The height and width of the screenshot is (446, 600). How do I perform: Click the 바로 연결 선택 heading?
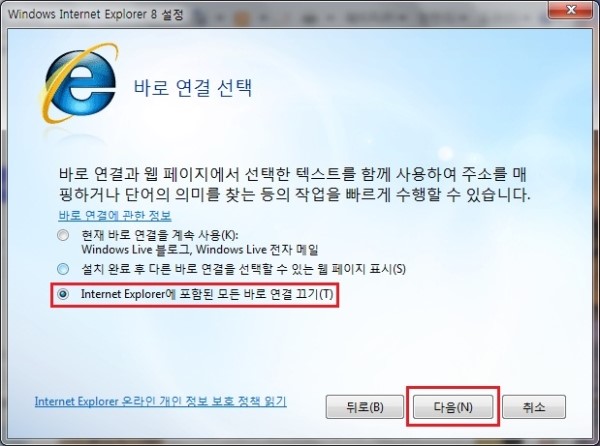coord(193,88)
